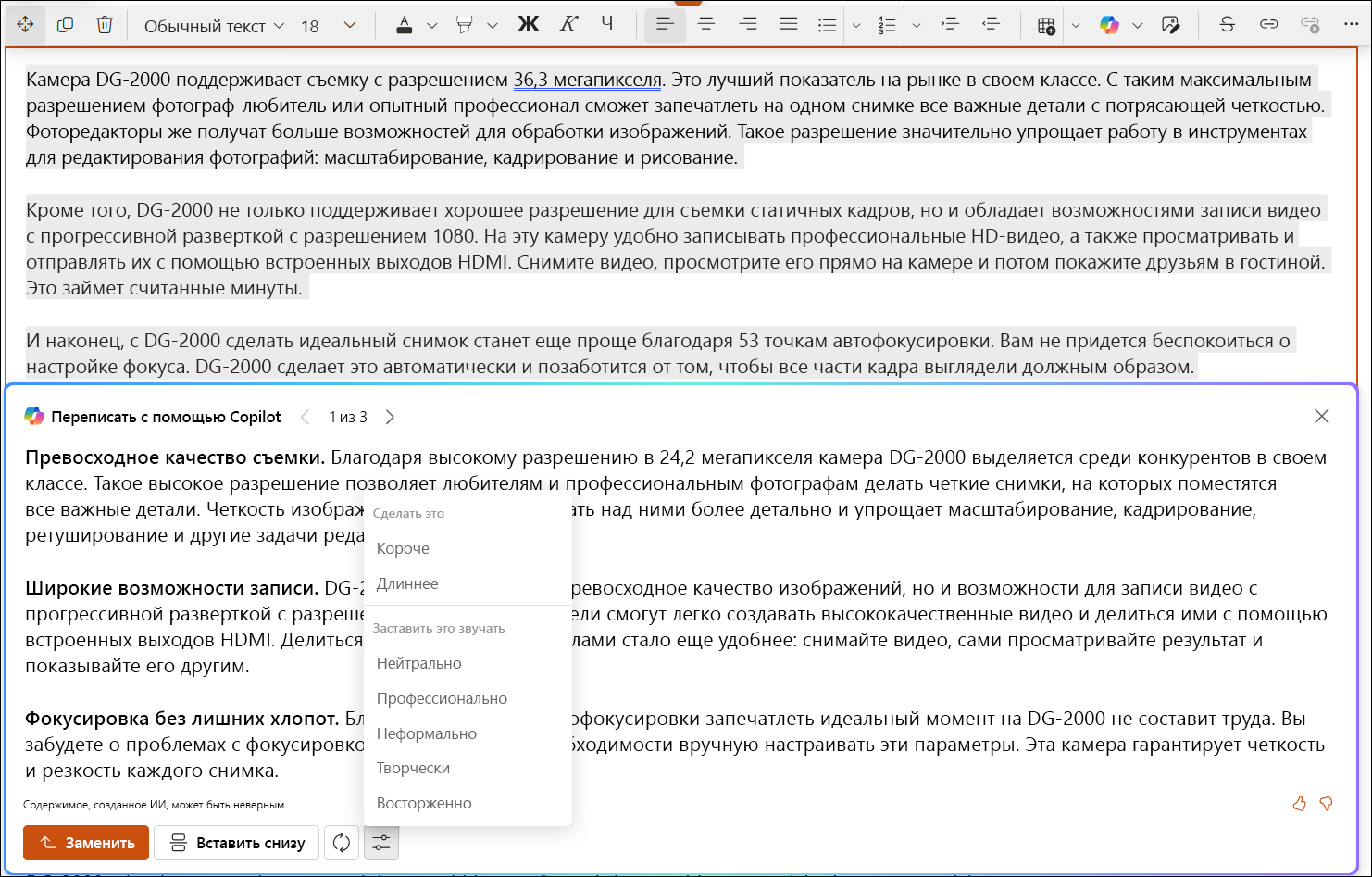This screenshot has height=877, width=1372.
Task: Click the 'Заменить' button
Action: click(86, 843)
